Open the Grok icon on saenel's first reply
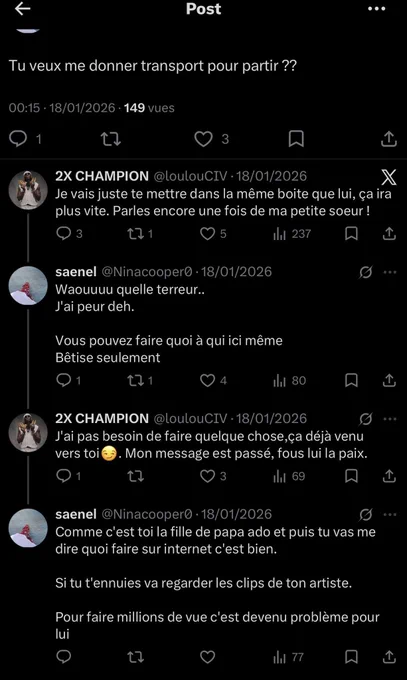Viewport: 407px width, 680px height. click(x=366, y=272)
